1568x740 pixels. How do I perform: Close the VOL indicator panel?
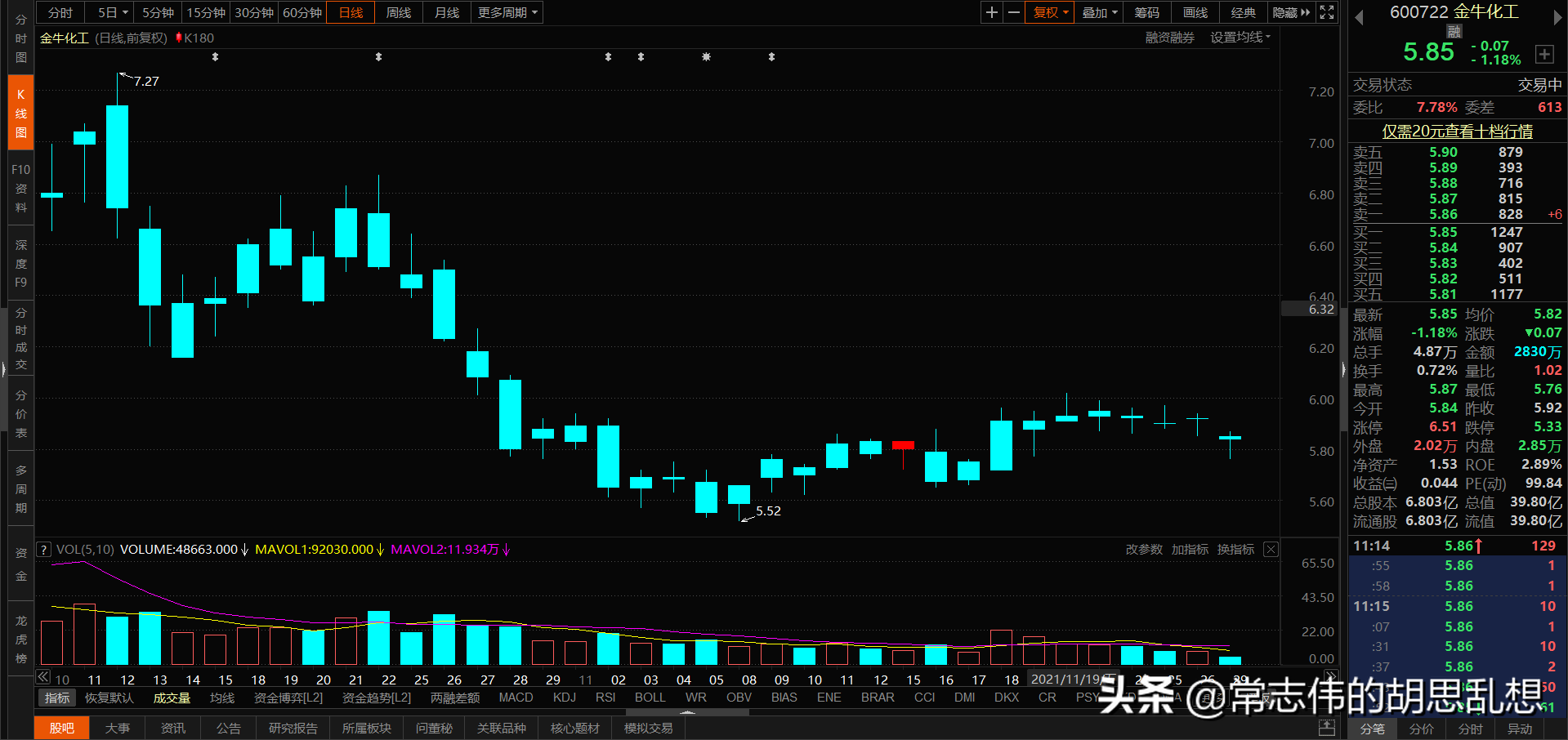coord(1271,549)
